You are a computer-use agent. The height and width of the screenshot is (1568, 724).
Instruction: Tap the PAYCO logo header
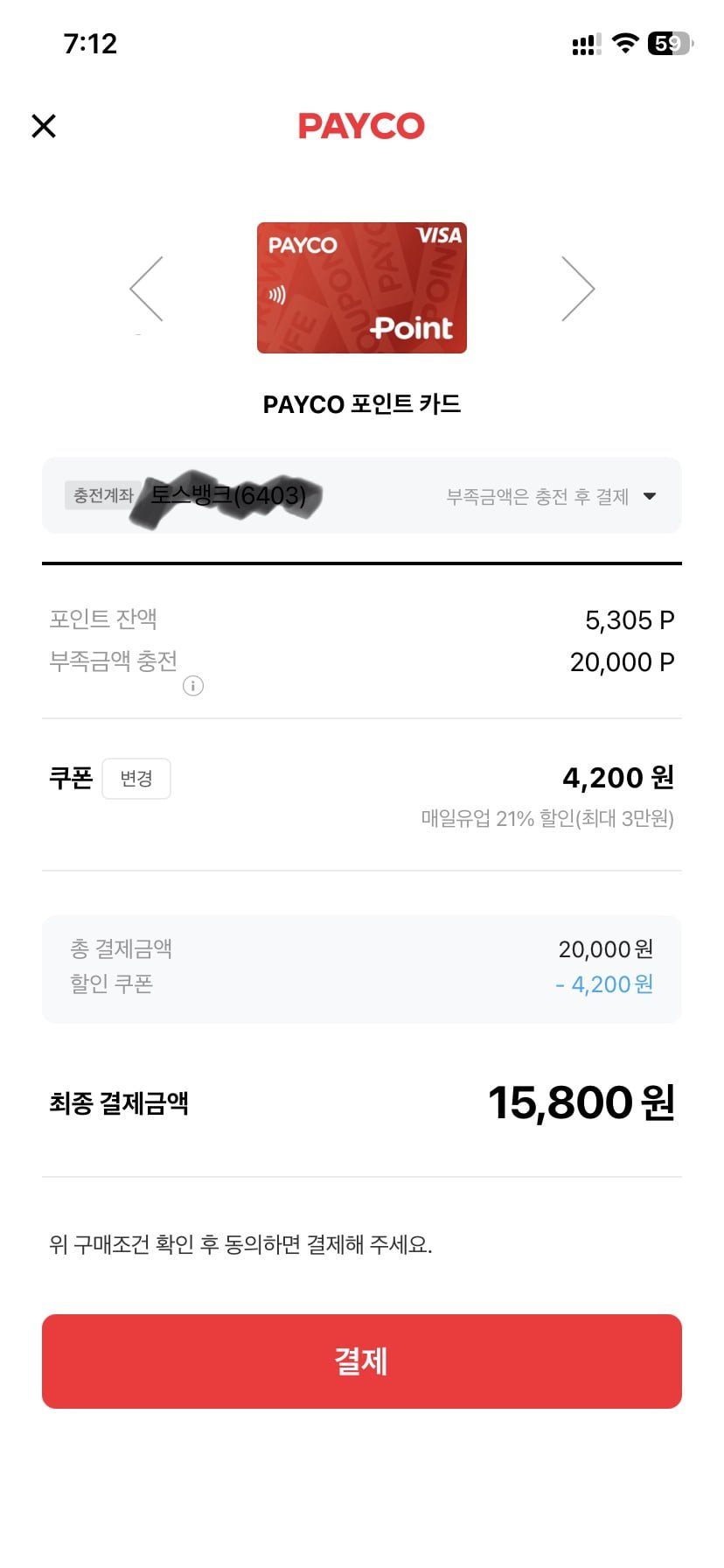pos(361,126)
